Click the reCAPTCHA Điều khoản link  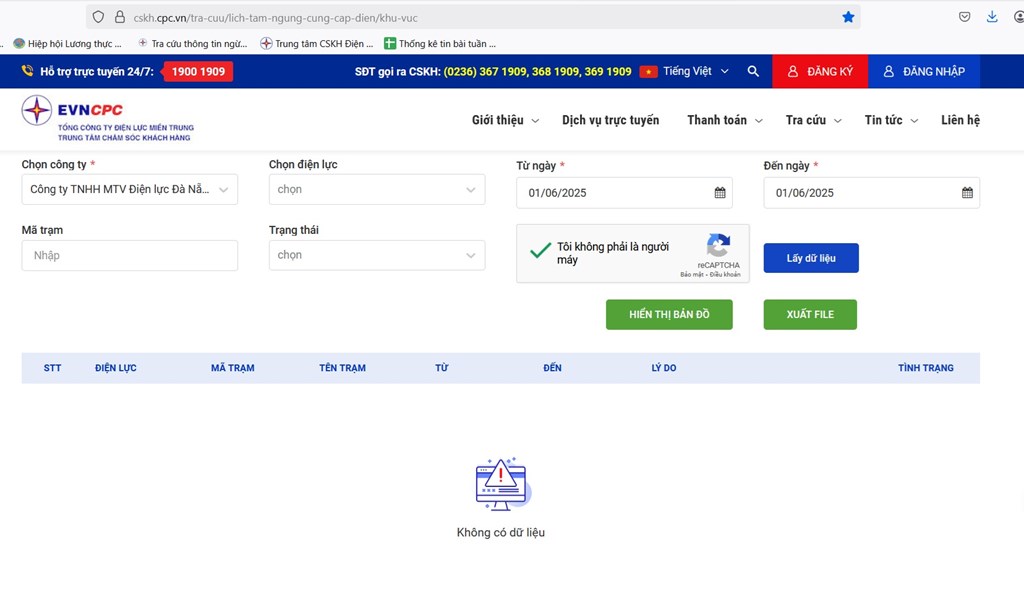point(725,275)
